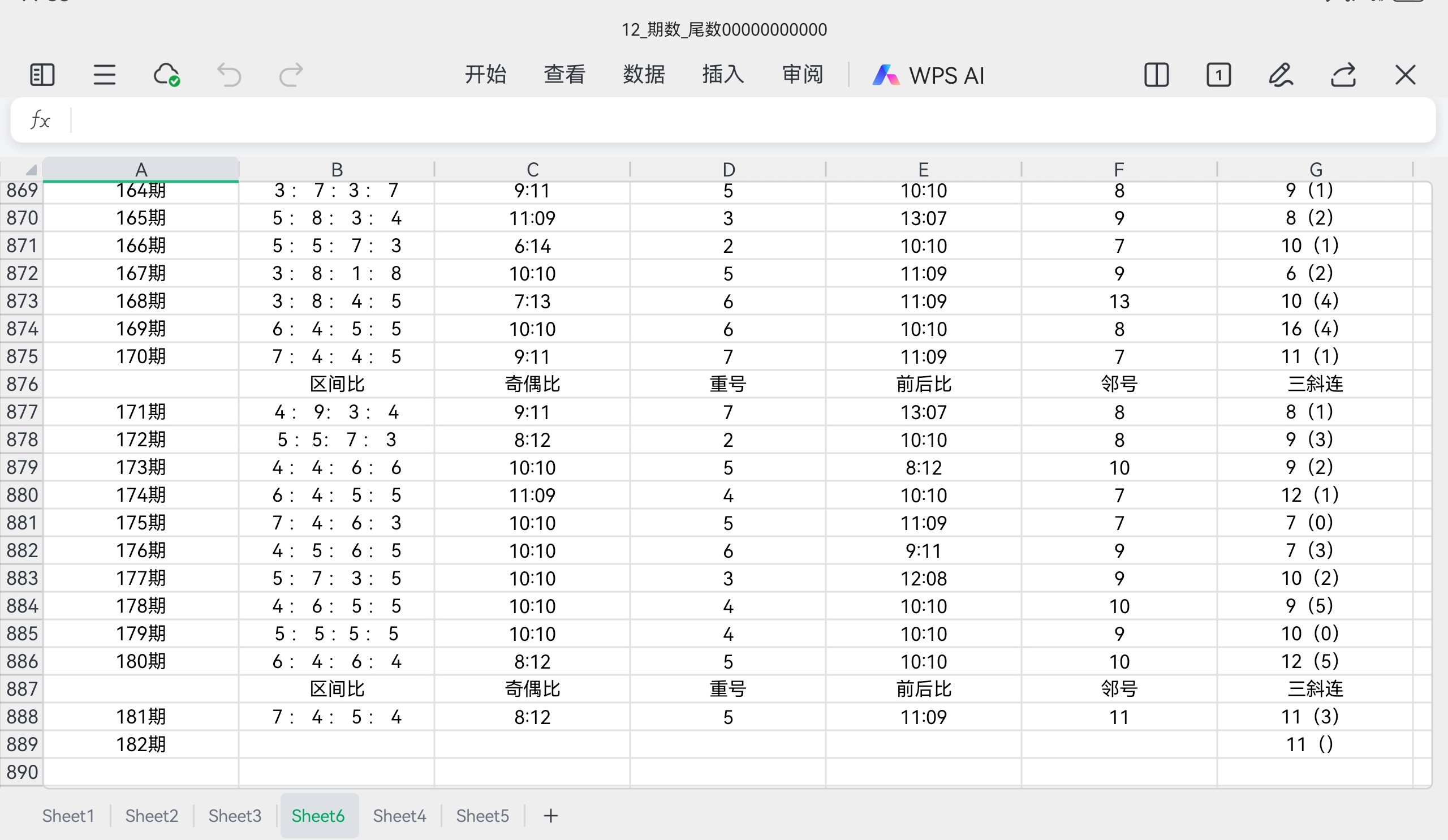Toggle split view icon
Image resolution: width=1448 pixels, height=840 pixels.
coord(1156,75)
